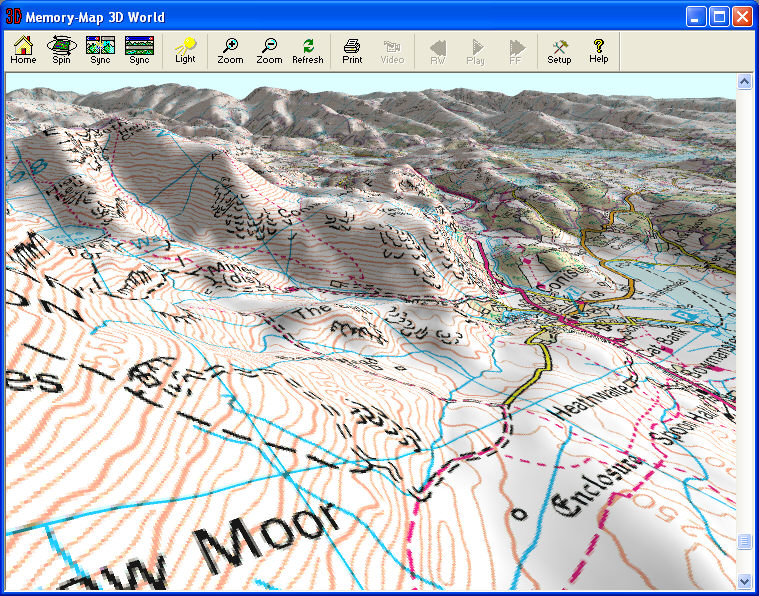Open the 3D World title bar icon menu

click(x=13, y=17)
